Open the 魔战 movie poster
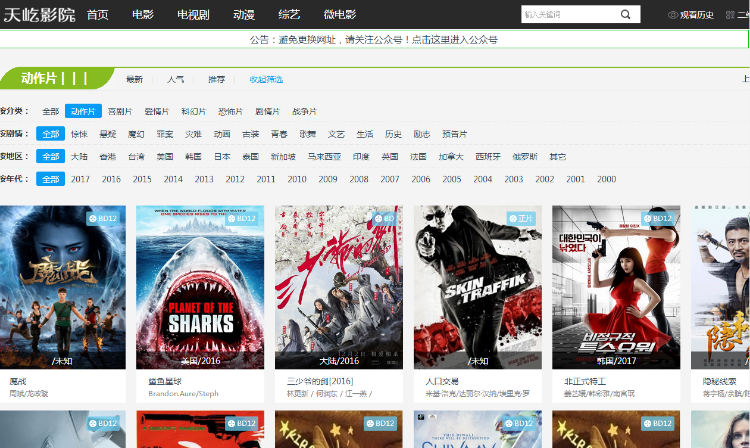 [x=63, y=287]
